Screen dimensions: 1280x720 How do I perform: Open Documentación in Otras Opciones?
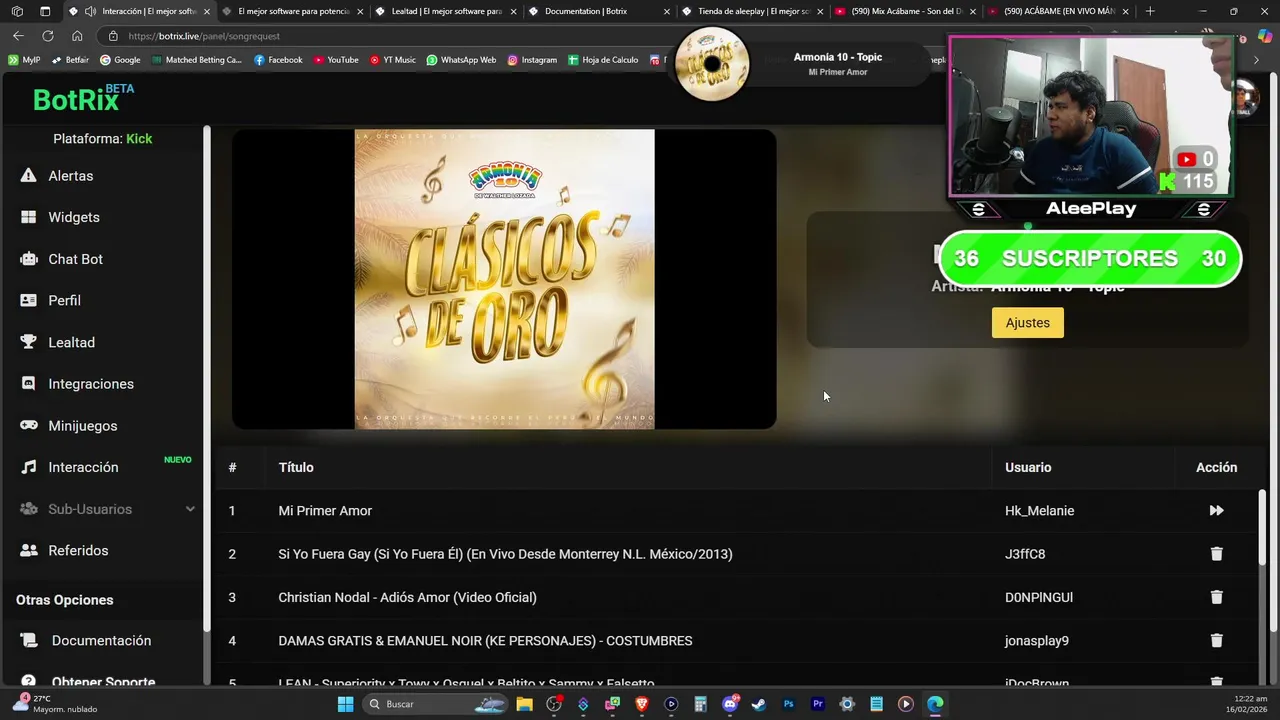pos(101,641)
